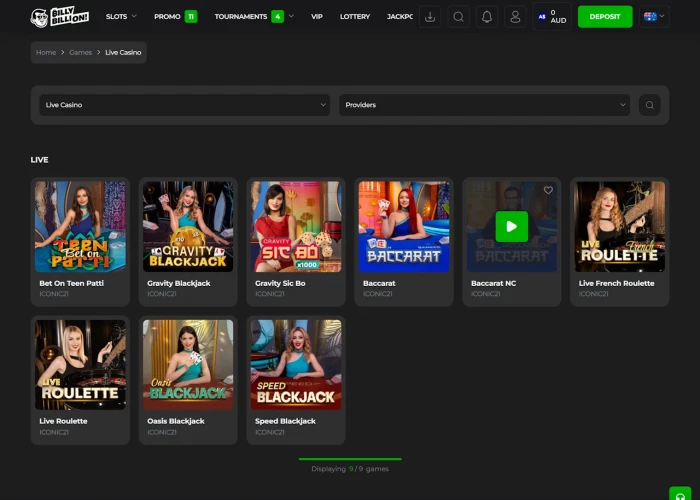
Task: Open Gravity Blackjack thumbnail
Action: [x=188, y=226]
